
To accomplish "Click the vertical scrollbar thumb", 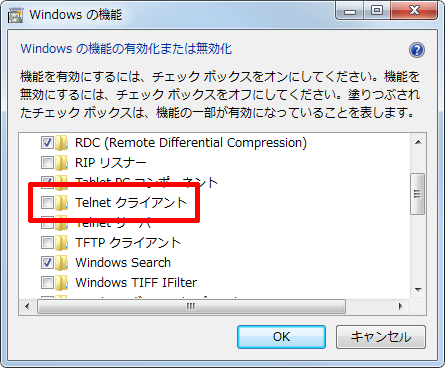I will click(x=418, y=194).
